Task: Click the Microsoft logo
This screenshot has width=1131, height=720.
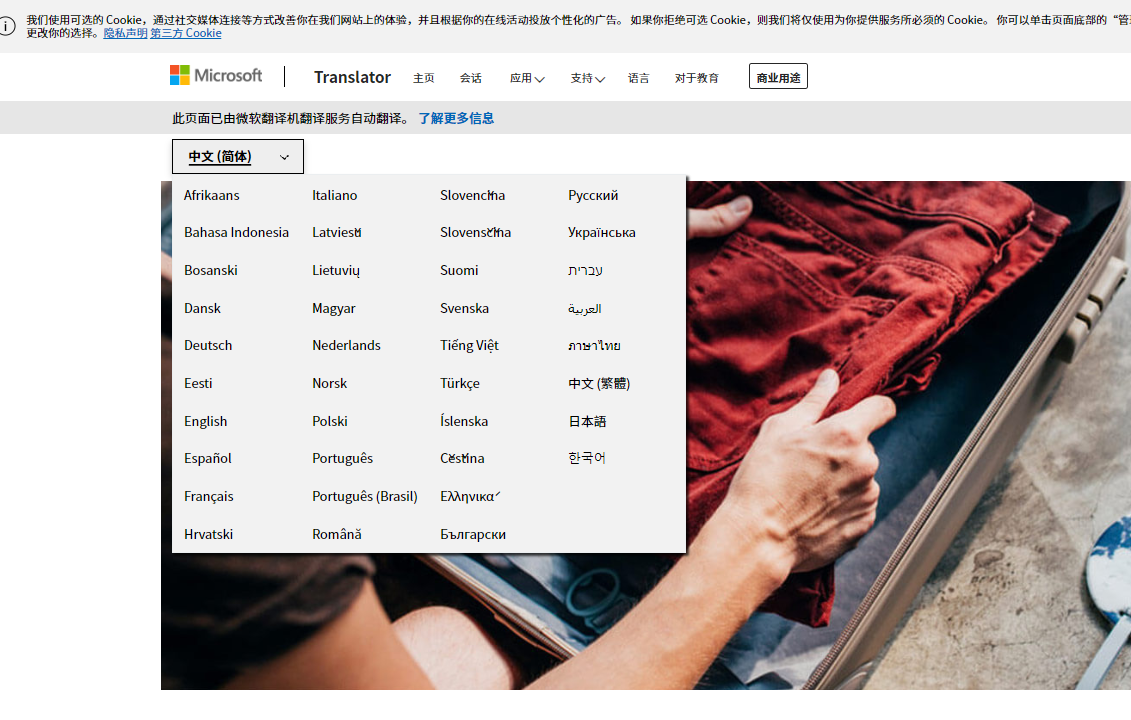Action: pyautogui.click(x=216, y=76)
